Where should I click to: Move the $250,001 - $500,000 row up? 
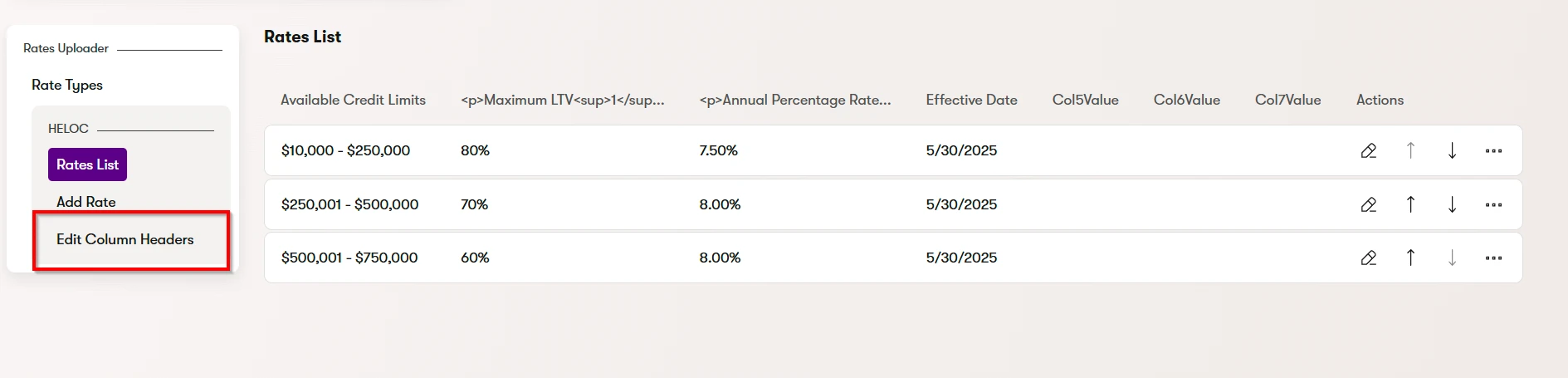click(1410, 204)
